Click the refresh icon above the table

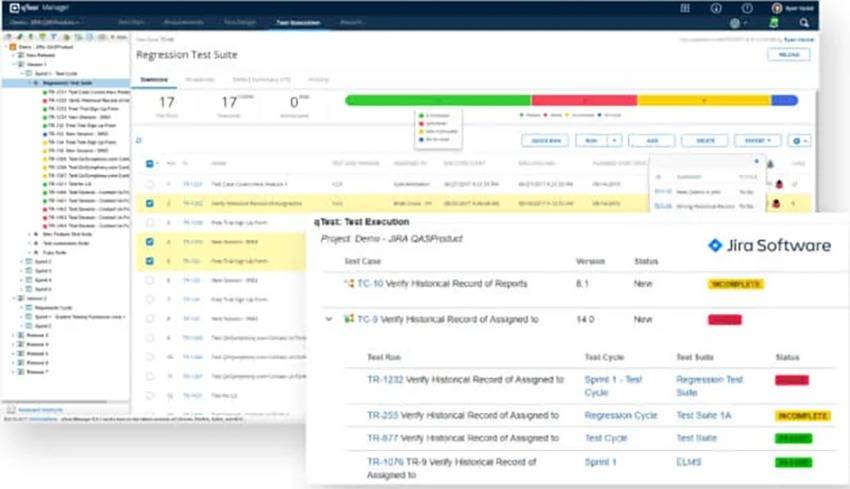point(139,140)
